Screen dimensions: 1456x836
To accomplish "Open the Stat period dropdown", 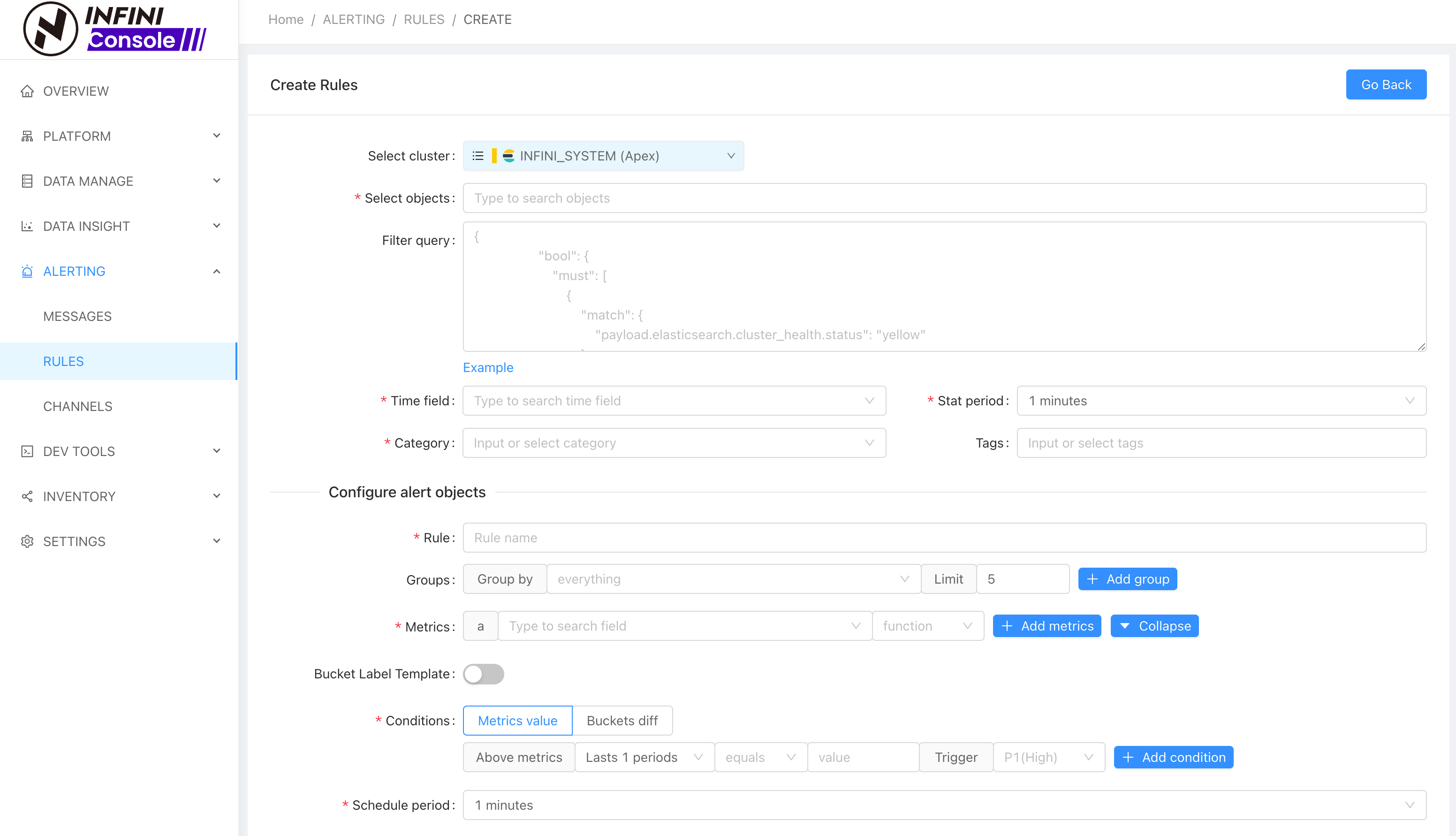I will (1221, 401).
